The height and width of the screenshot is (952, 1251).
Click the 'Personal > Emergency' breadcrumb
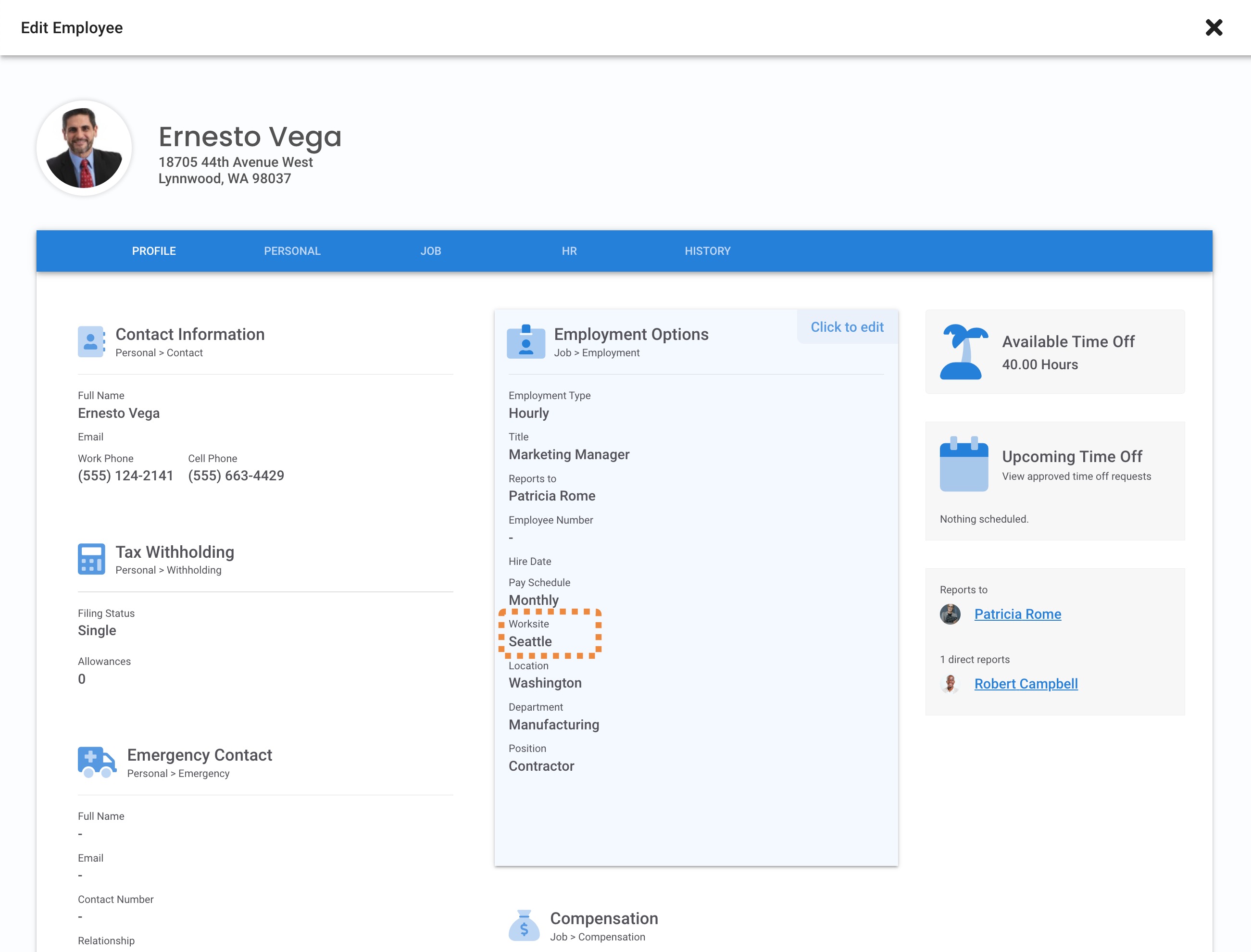pos(178,774)
